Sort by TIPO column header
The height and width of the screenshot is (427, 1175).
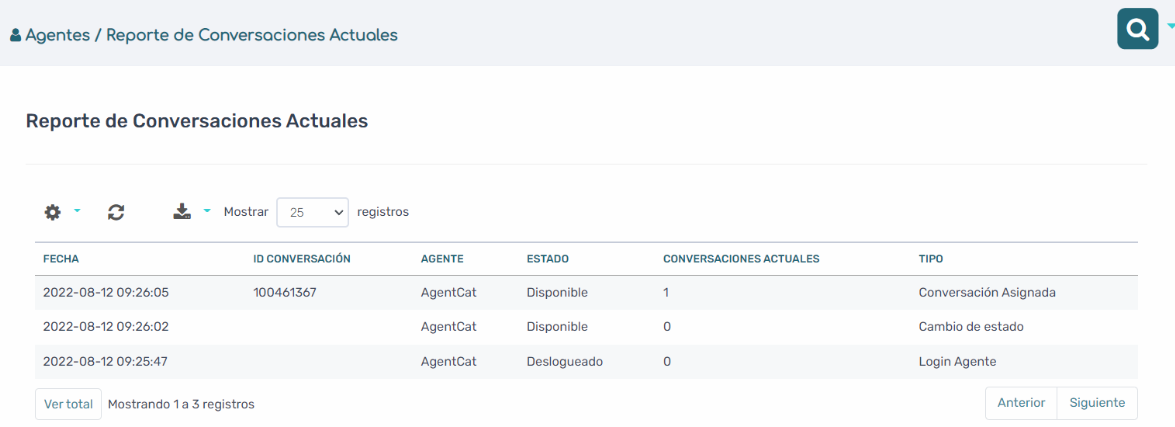tap(931, 258)
